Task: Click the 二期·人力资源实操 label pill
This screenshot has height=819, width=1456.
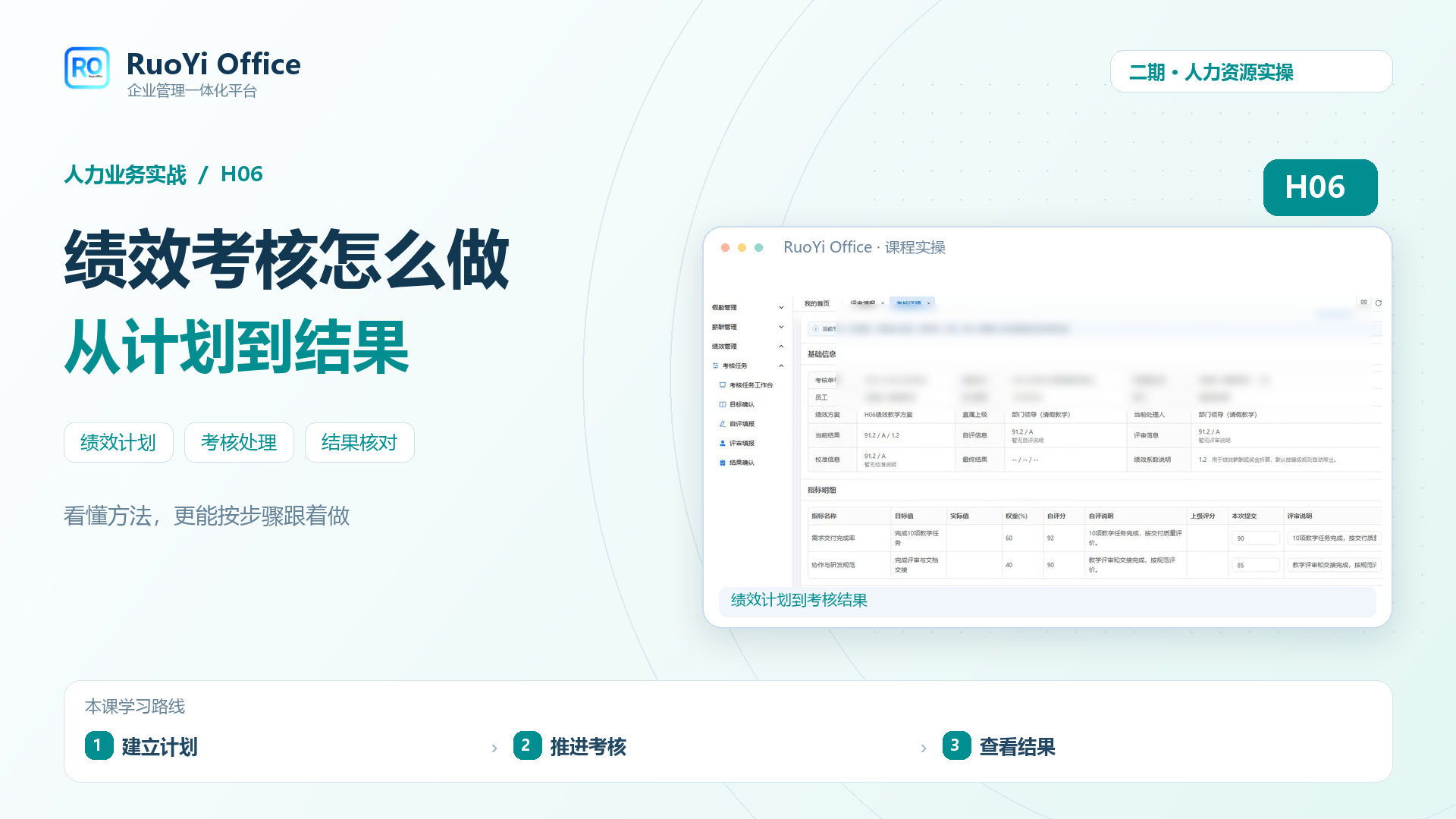Action: (x=1251, y=72)
